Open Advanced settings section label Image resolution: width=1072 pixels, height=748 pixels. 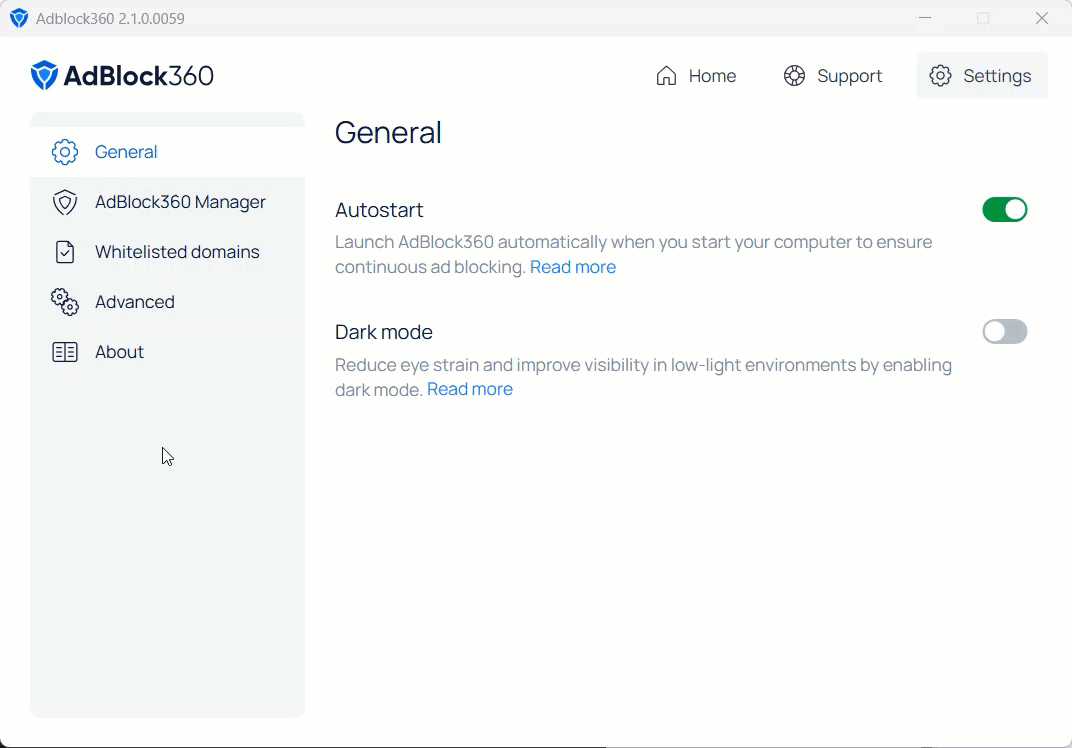click(135, 302)
